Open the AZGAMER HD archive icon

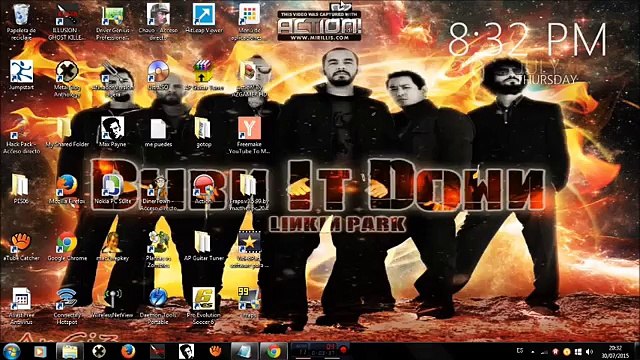click(250, 79)
